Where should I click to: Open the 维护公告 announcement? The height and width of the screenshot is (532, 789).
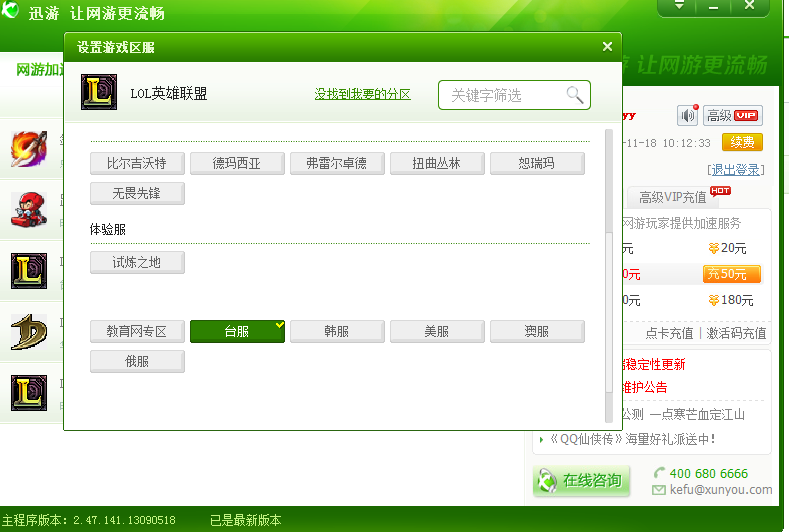[645, 387]
